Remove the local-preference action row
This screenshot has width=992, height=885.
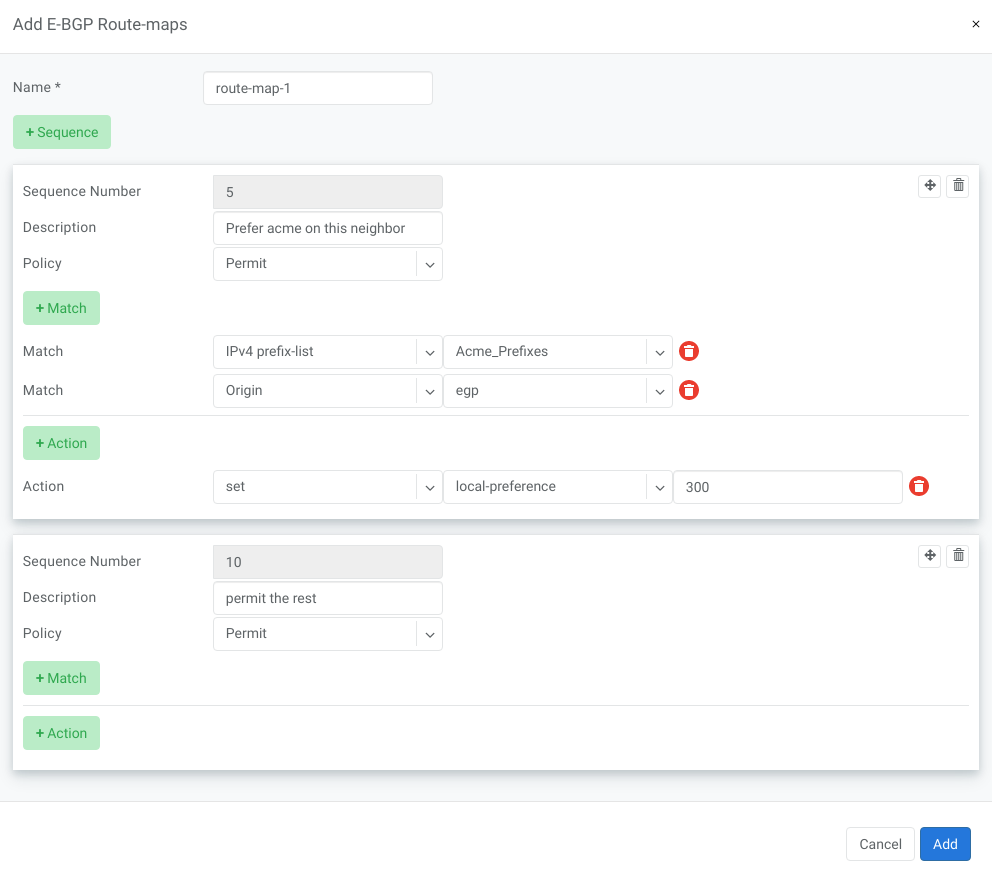(919, 486)
